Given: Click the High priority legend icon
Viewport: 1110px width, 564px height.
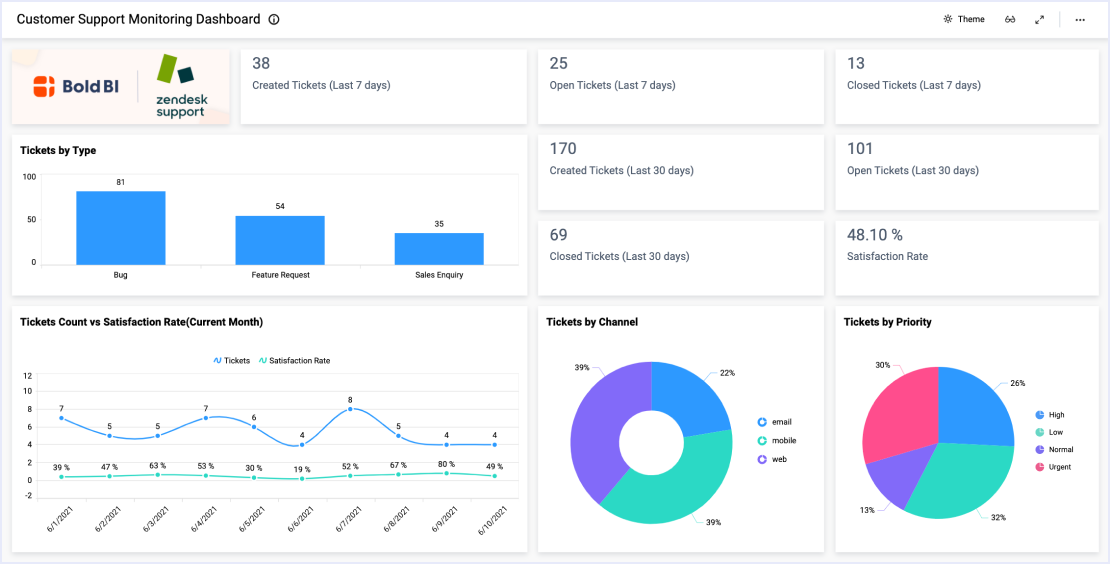Looking at the screenshot, I should [1040, 414].
